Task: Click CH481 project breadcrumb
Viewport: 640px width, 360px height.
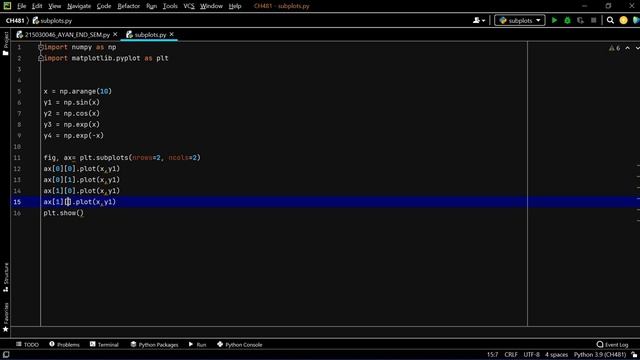Action: (15, 20)
